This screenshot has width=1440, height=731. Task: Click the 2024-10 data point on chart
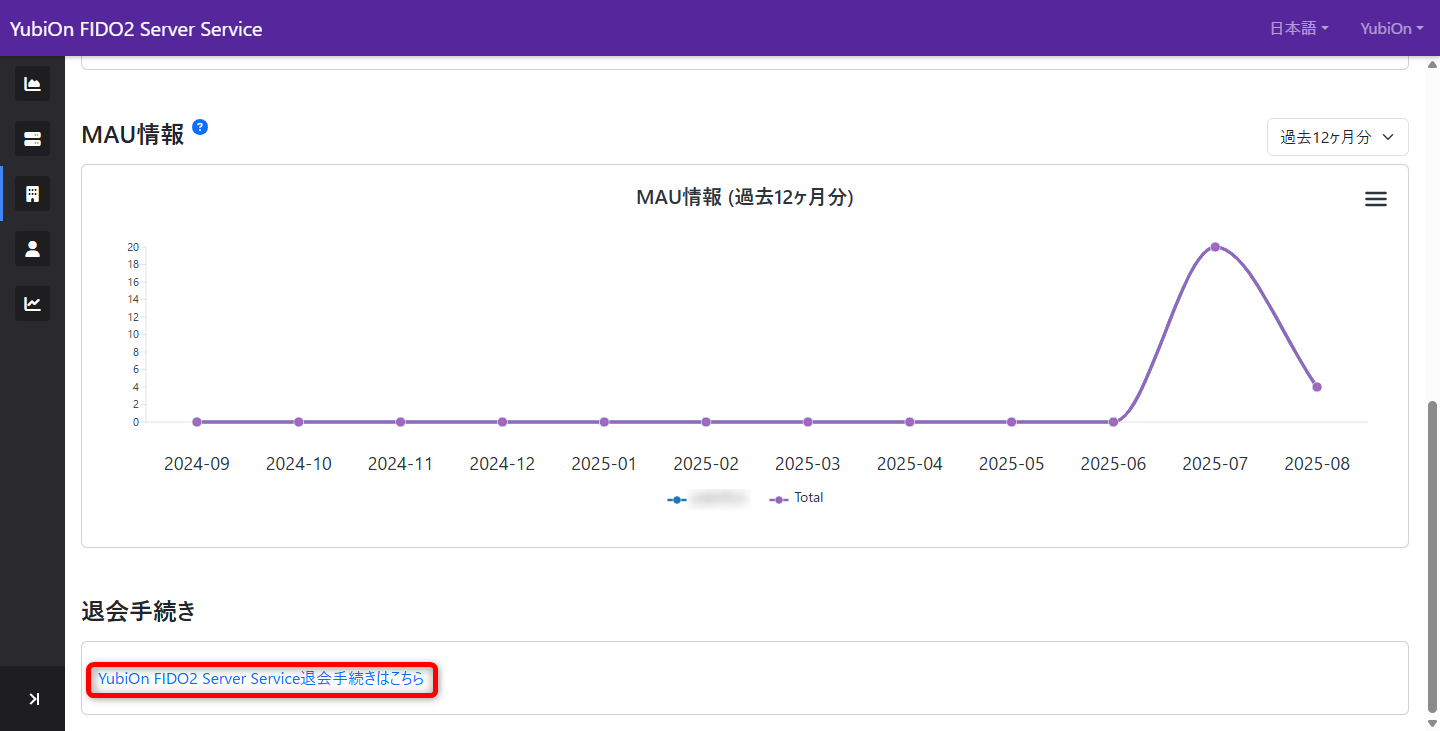pyautogui.click(x=299, y=422)
